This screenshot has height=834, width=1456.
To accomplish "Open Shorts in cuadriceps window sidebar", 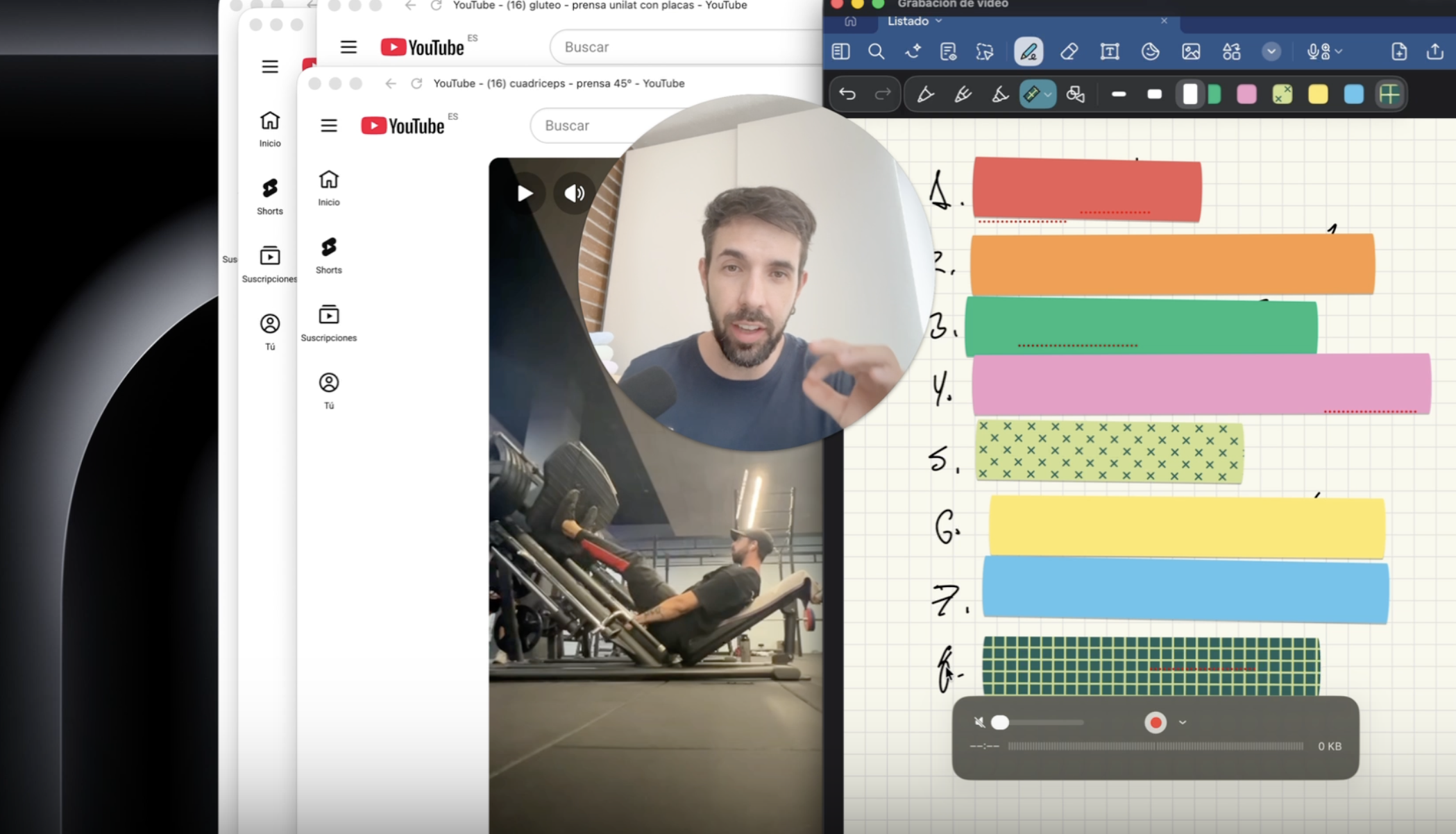I will [329, 255].
